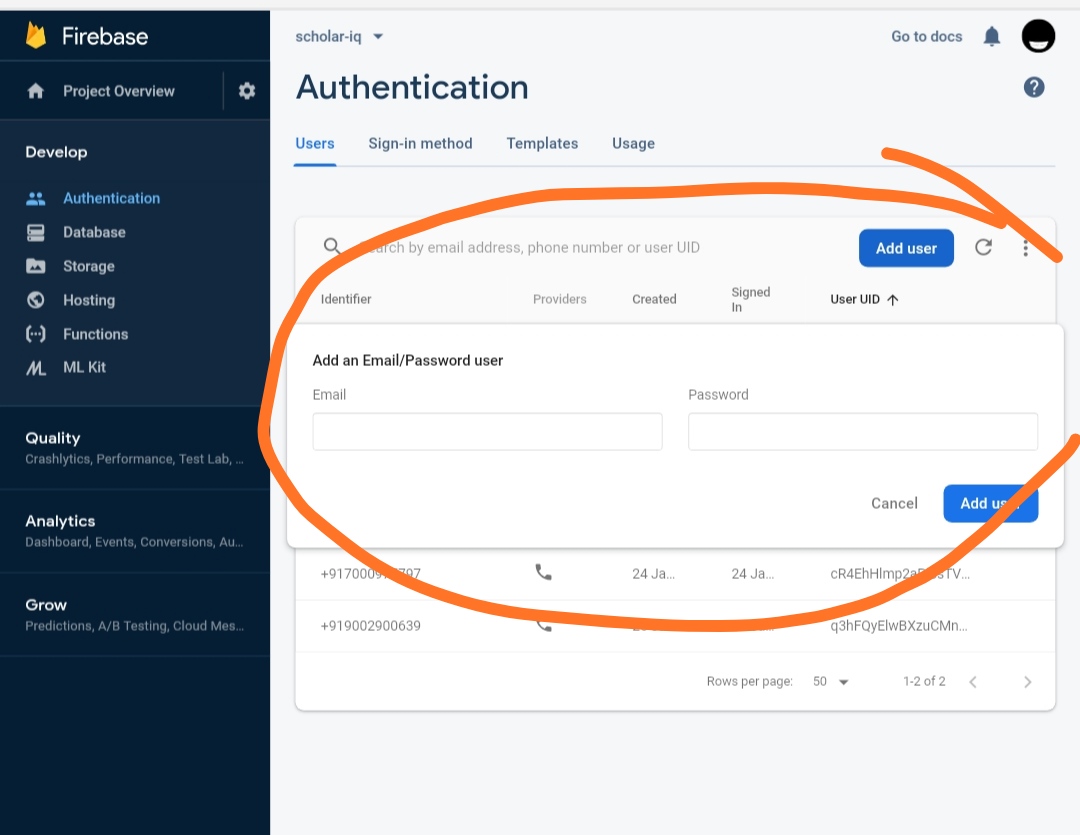Image resolution: width=1080 pixels, height=835 pixels.
Task: Open the scholar-iq project dropdown
Action: (x=339, y=37)
